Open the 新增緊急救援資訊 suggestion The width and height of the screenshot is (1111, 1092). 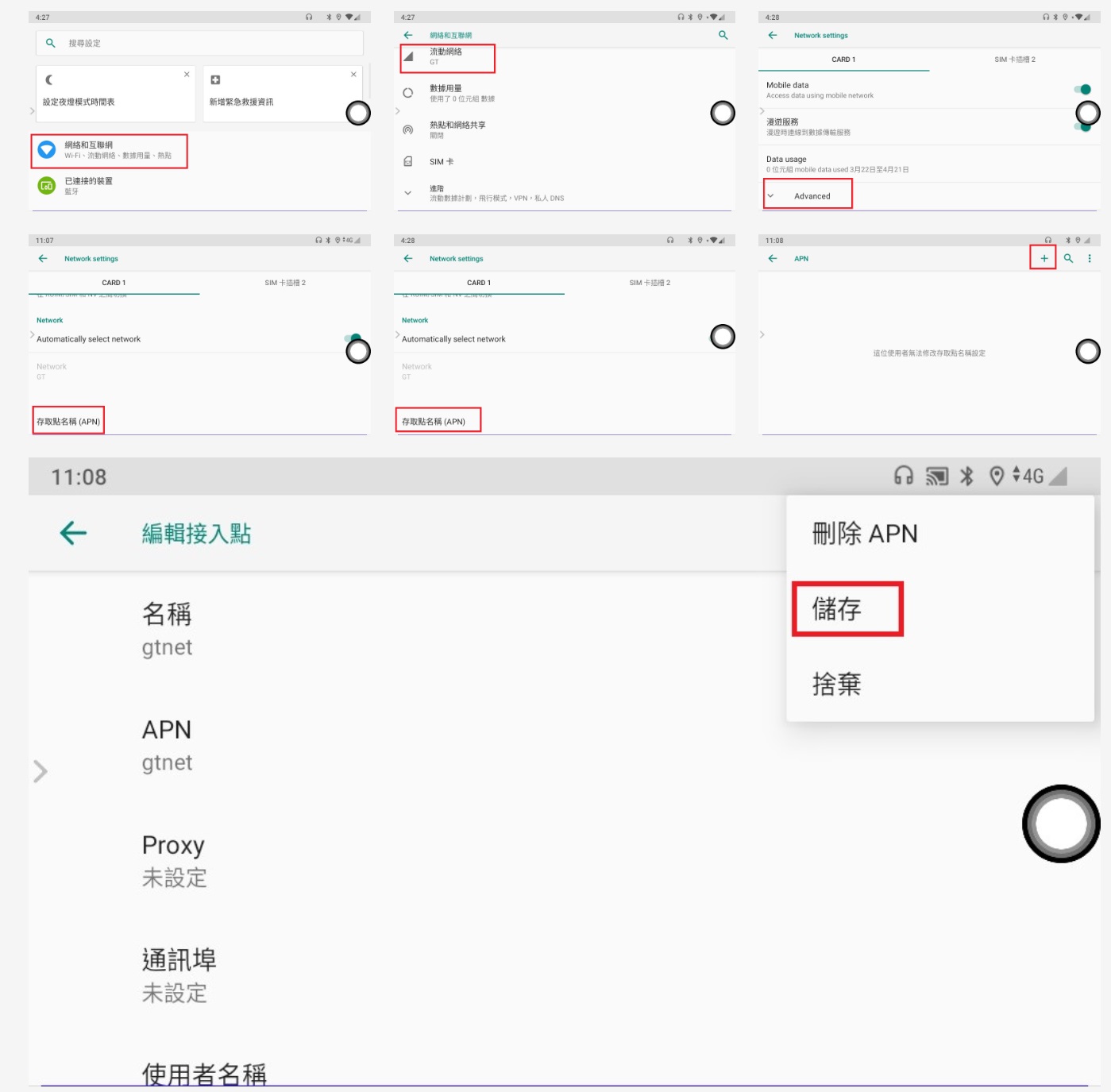pos(282,94)
